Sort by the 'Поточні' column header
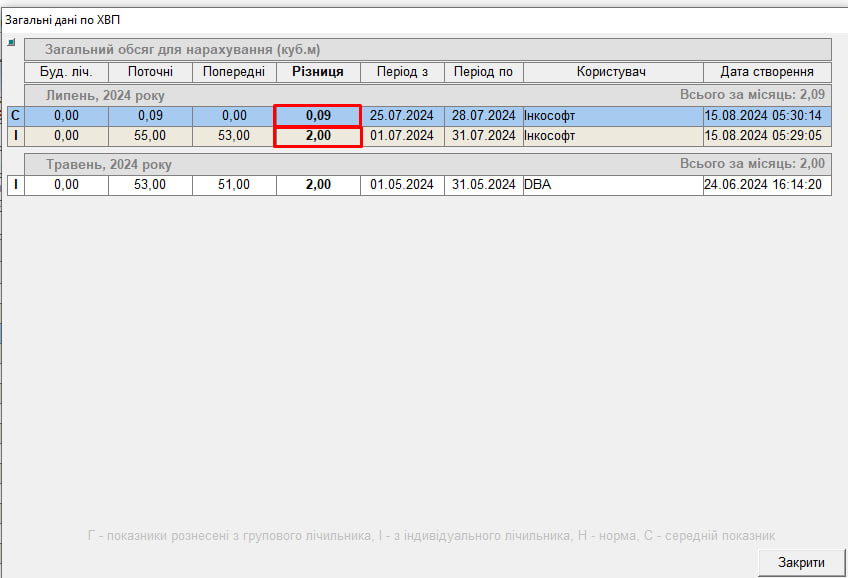This screenshot has width=848, height=578. tap(150, 72)
